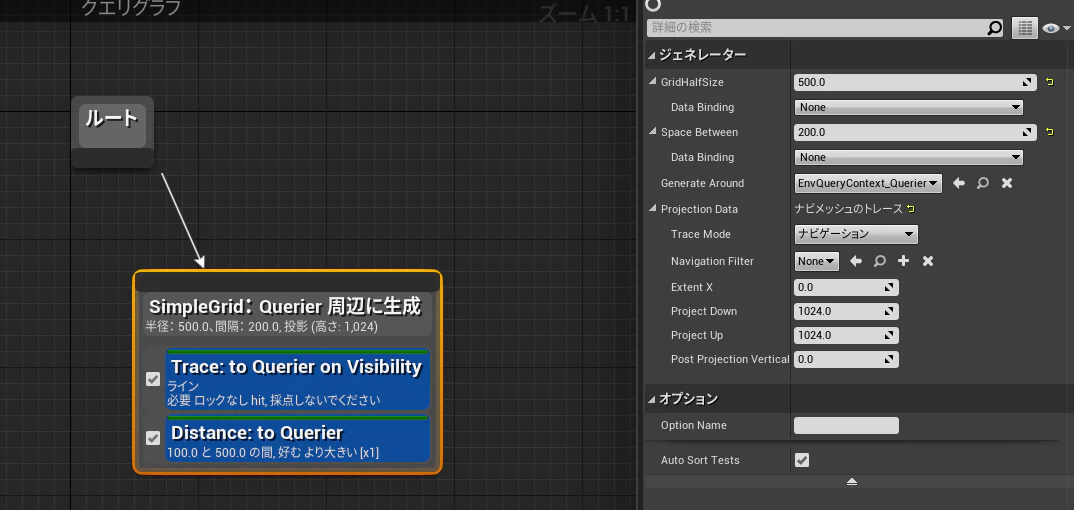Open Generate Around EnvQueryContext_Querier dropdown
This screenshot has height=510, width=1074.
coord(868,183)
